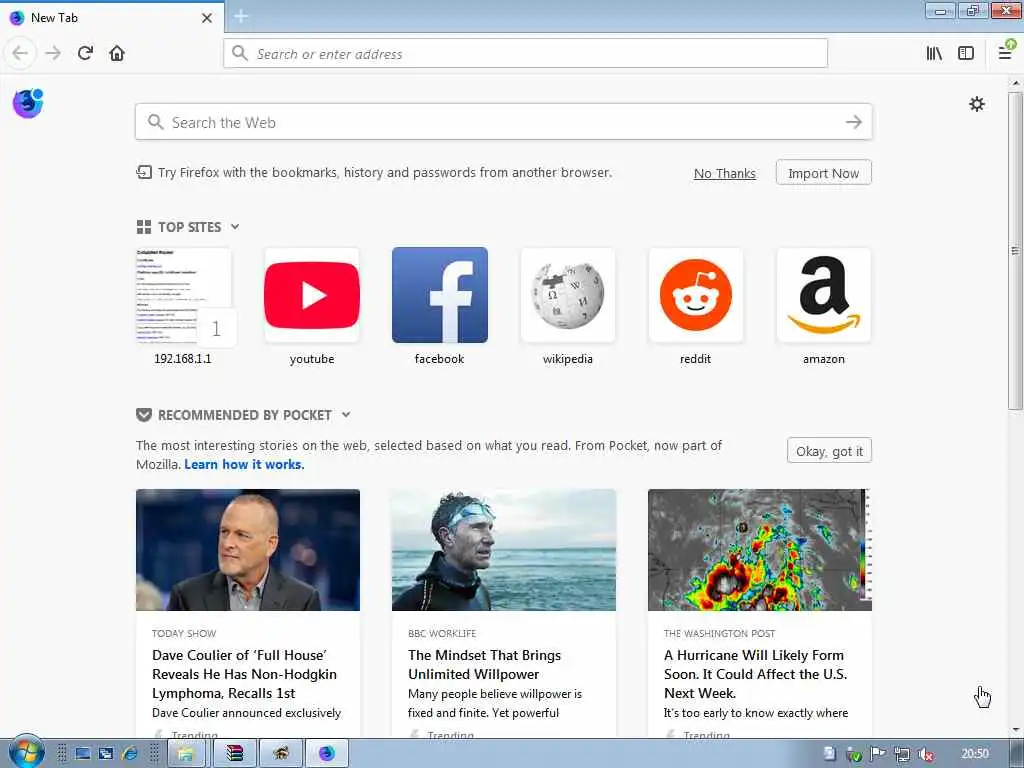Click the muted volume tray icon
The image size is (1024, 768).
click(x=925, y=754)
